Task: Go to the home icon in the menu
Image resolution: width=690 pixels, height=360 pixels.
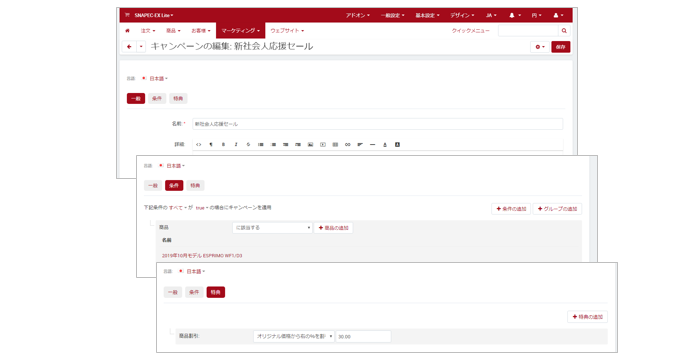Action: coord(128,31)
